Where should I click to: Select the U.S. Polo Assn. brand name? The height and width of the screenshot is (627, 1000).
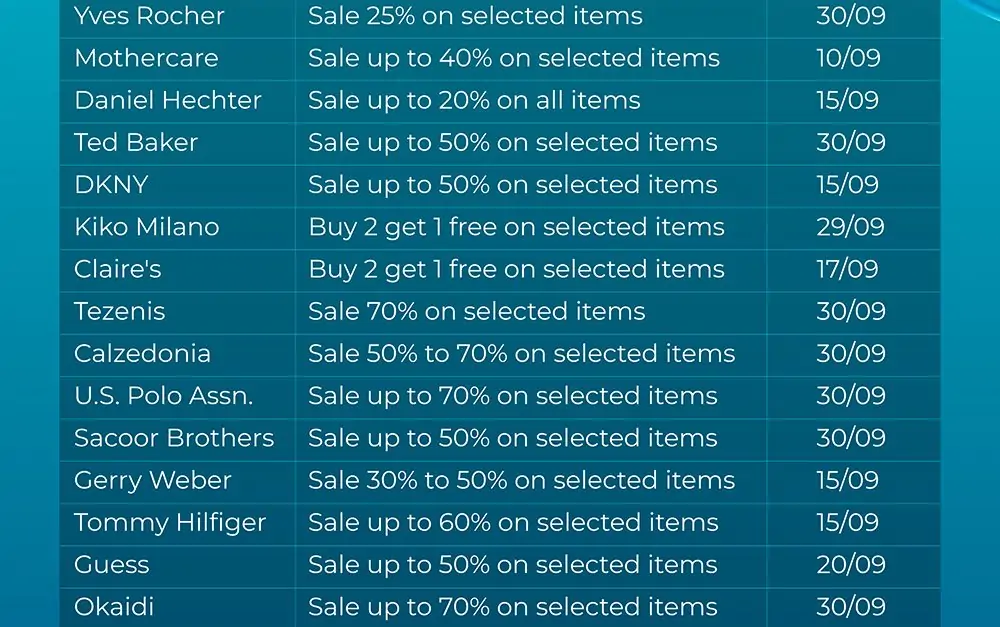tap(163, 396)
